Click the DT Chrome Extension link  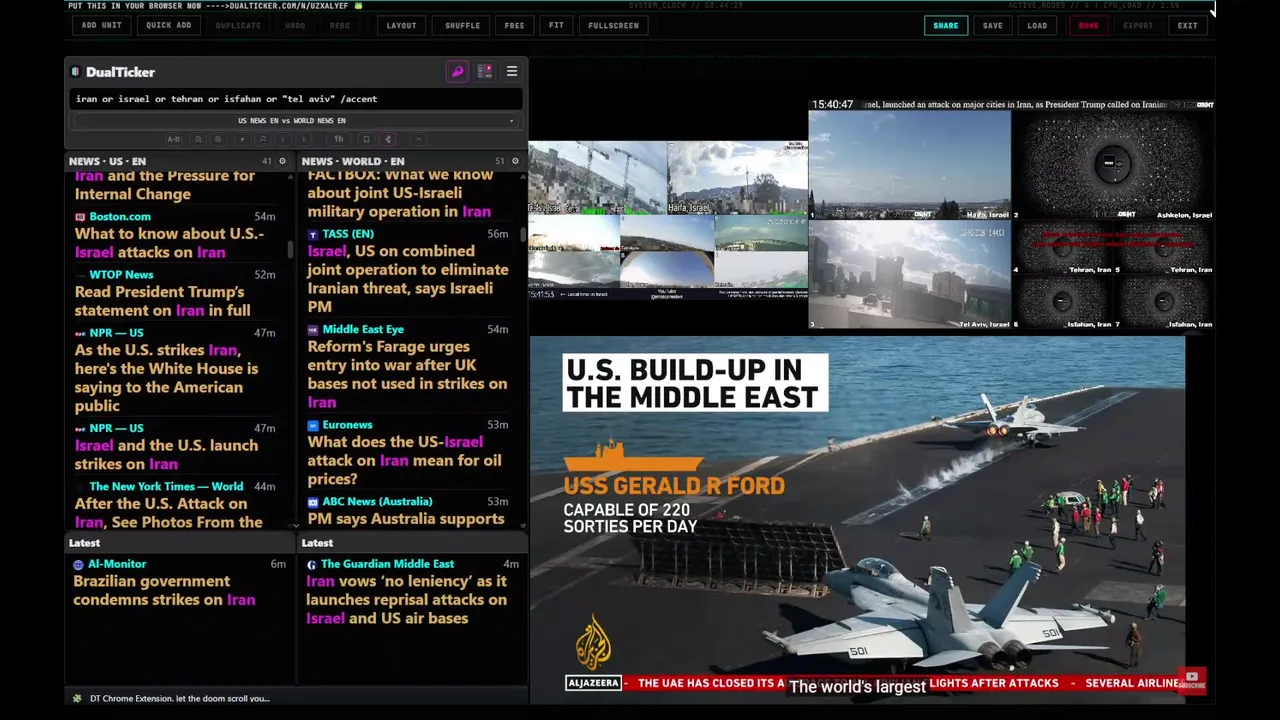pyautogui.click(x=180, y=698)
